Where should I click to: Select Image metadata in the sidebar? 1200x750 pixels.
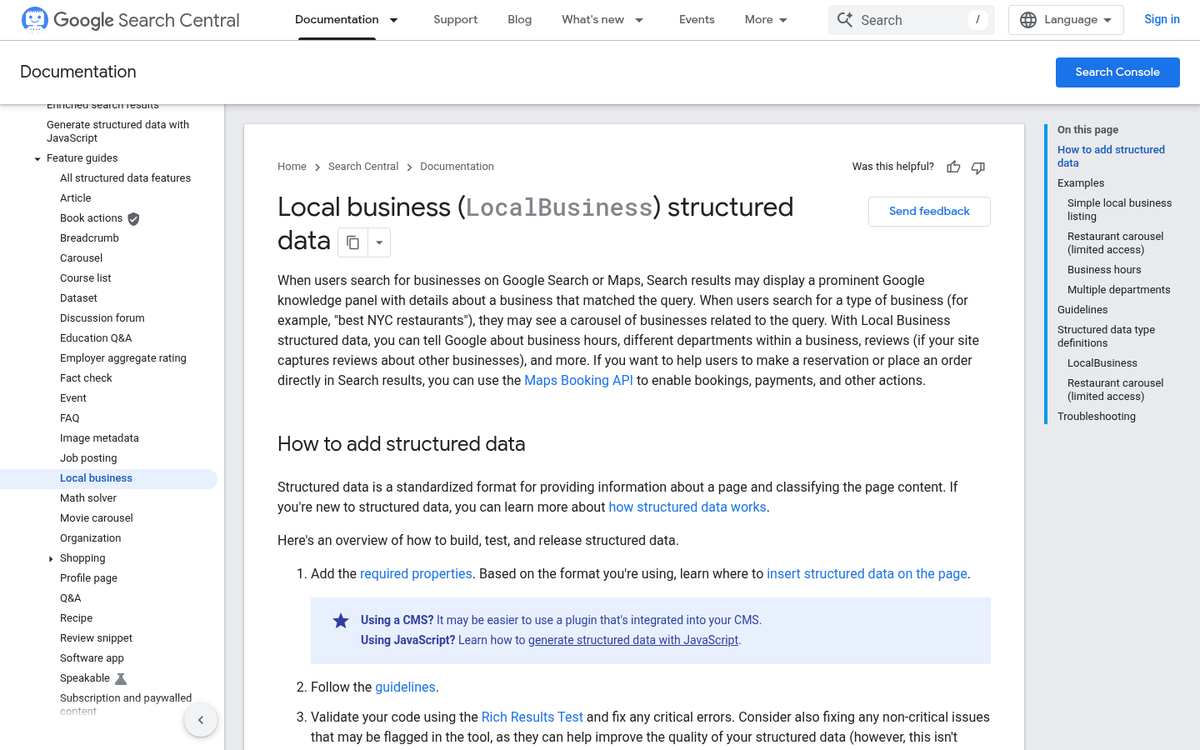[x=99, y=438]
